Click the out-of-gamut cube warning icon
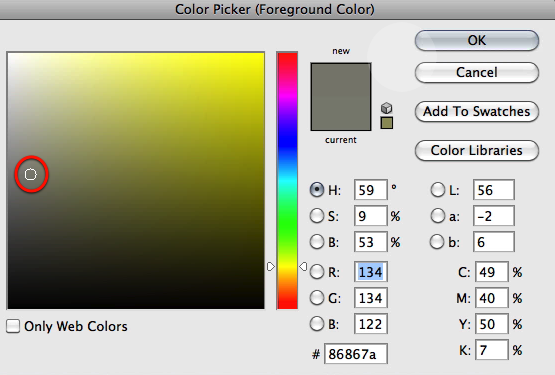This screenshot has height=375, width=555. [387, 108]
